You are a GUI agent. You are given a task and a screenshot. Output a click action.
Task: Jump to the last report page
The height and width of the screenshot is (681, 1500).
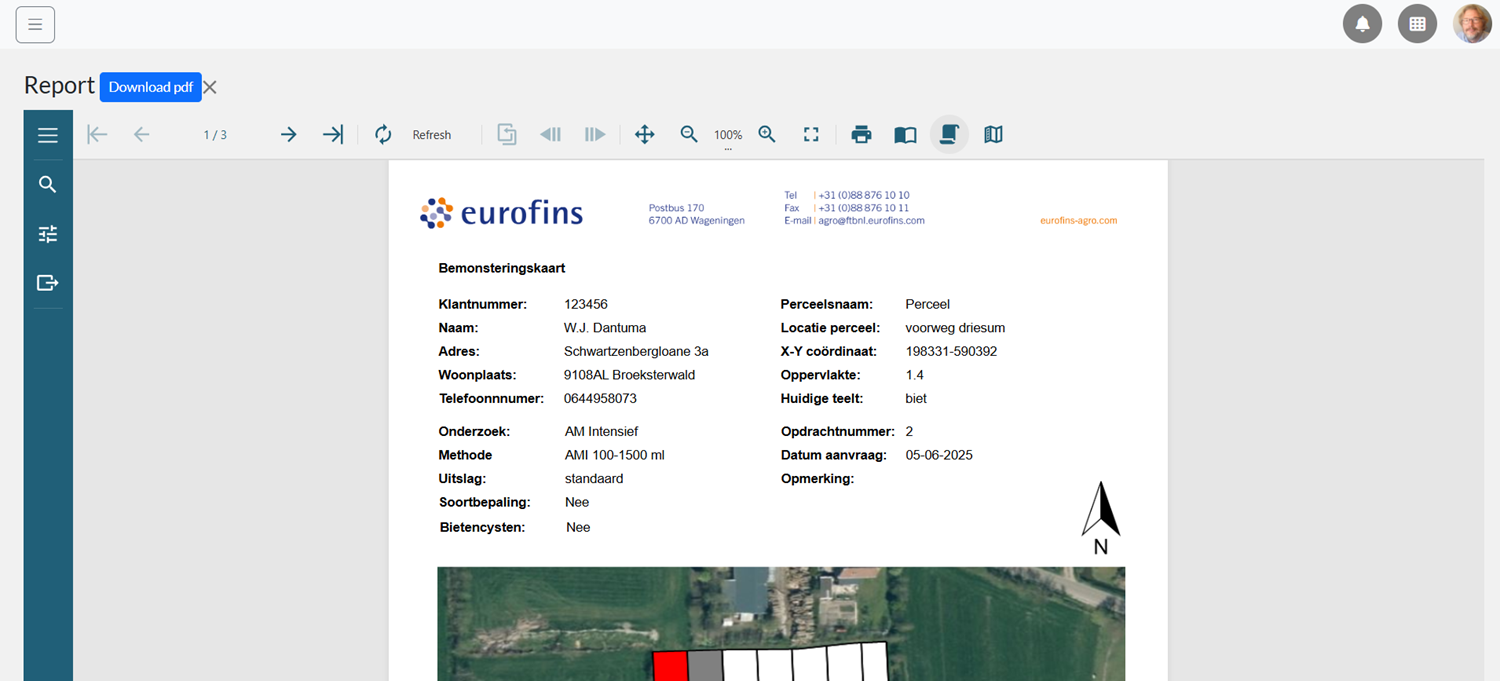tap(333, 135)
